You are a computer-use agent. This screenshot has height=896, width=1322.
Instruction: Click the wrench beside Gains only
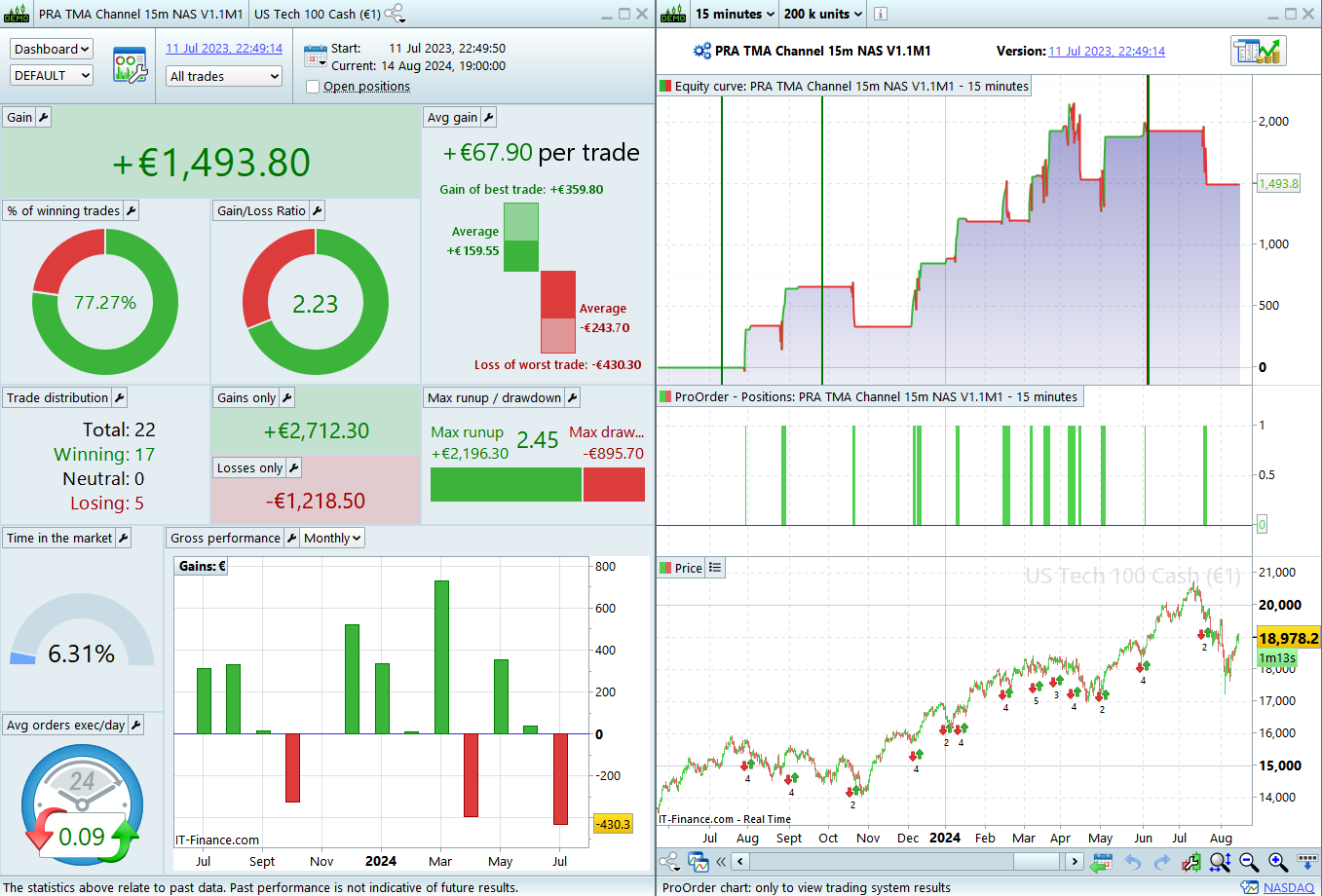click(286, 397)
